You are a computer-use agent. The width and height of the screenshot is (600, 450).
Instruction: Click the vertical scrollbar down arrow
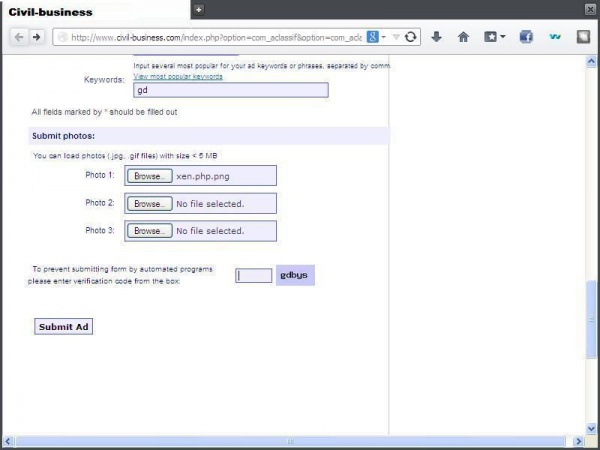point(591,428)
